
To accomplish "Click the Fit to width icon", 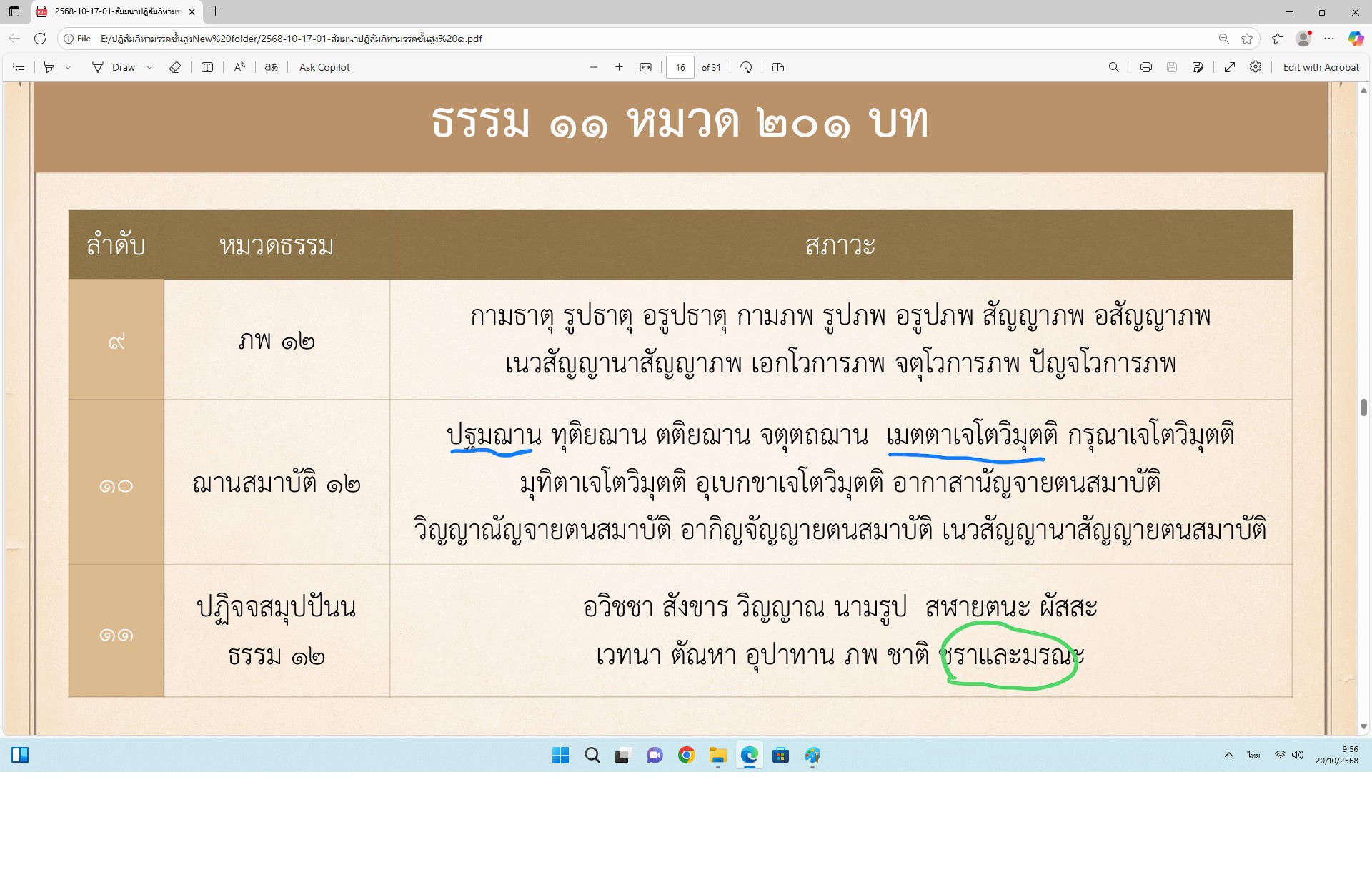I will [x=645, y=67].
